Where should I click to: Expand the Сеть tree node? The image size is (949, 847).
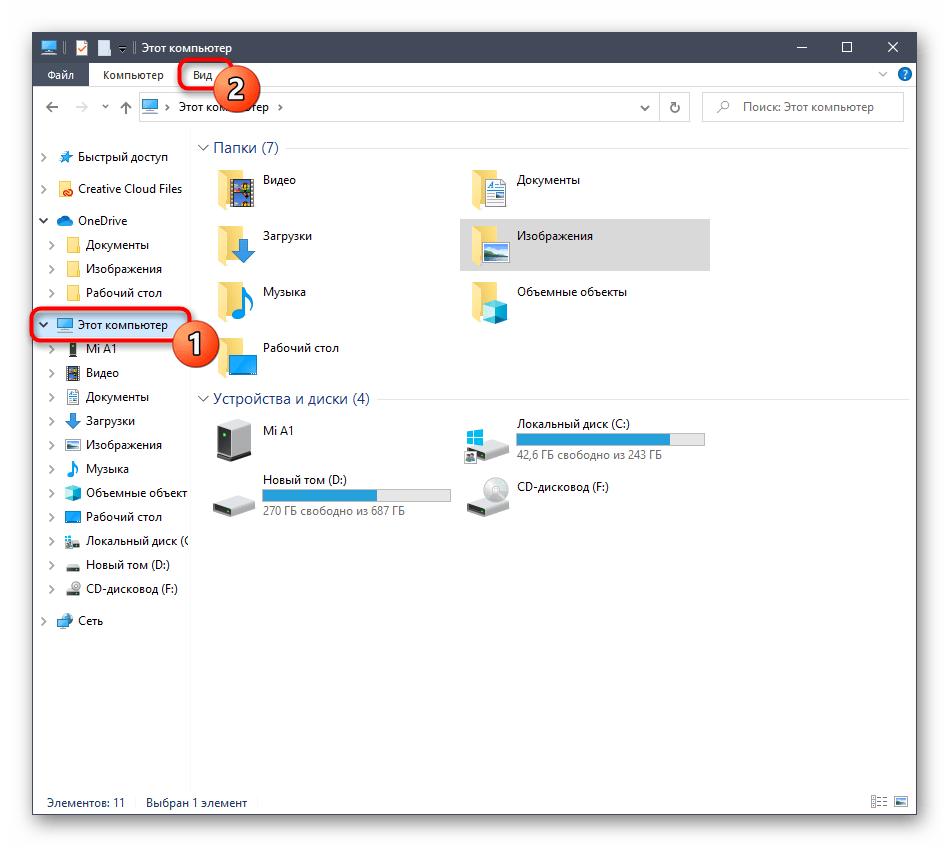pyautogui.click(x=43, y=621)
